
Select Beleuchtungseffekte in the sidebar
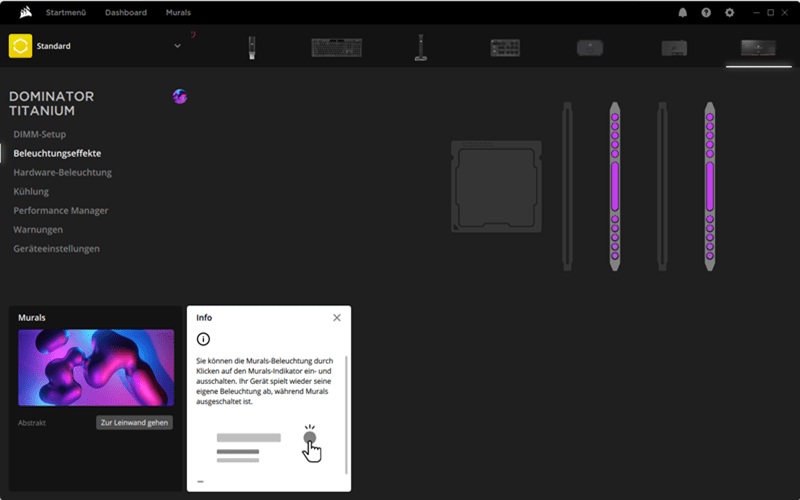tap(57, 153)
